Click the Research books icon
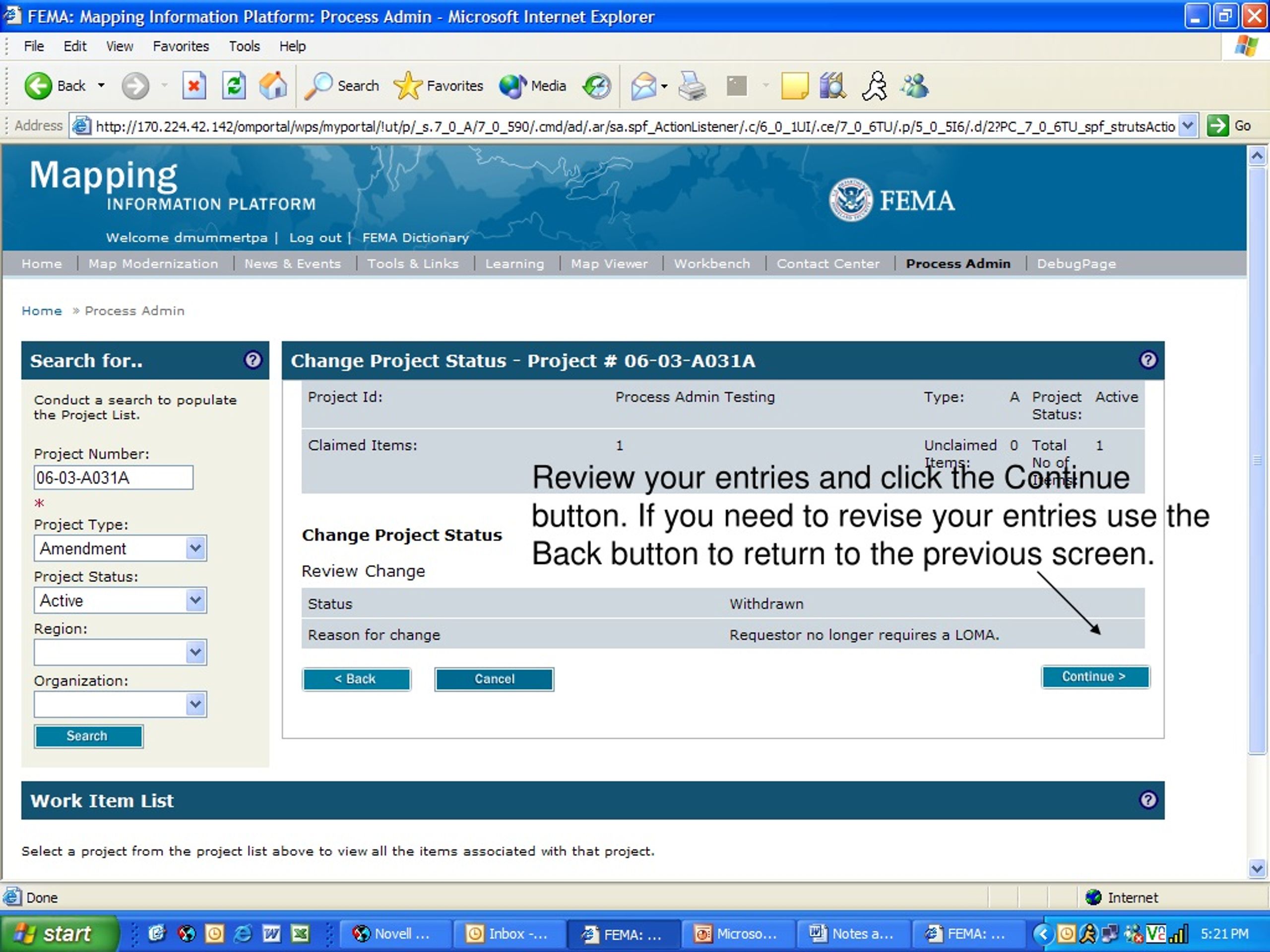1270x952 pixels. (x=832, y=86)
